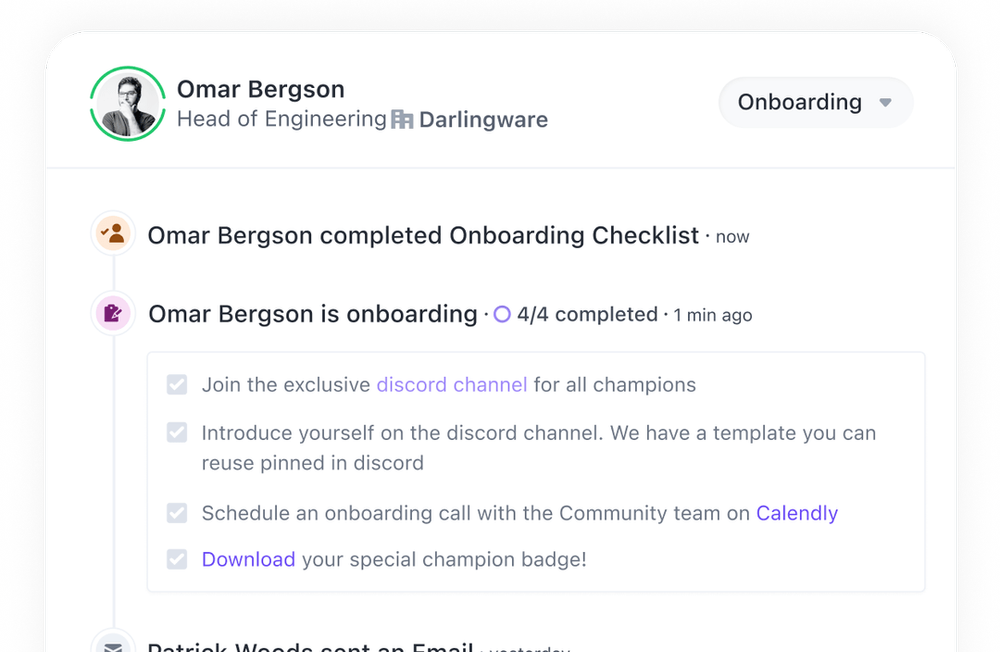Click the completed-checklist person icon

pos(113,234)
